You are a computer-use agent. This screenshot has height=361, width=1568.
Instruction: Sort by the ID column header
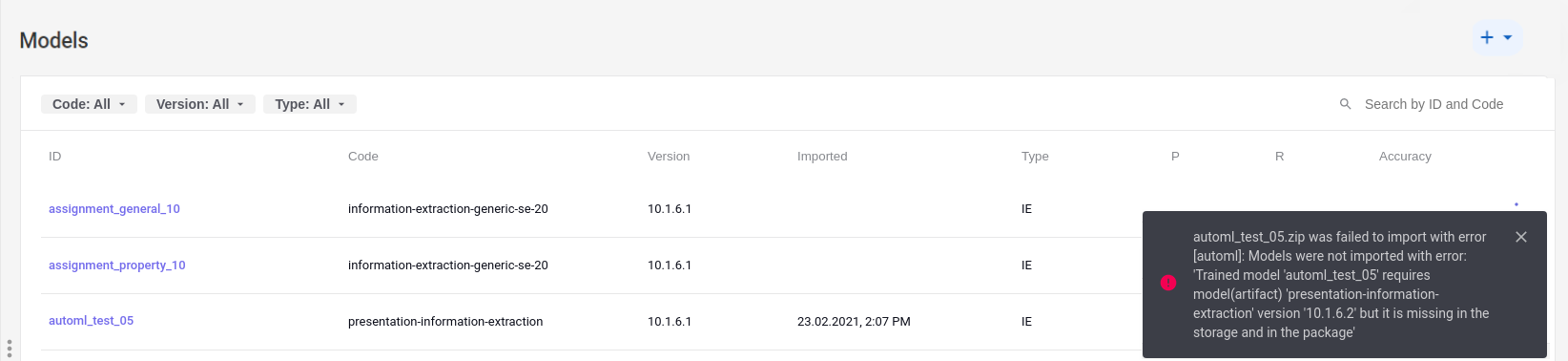point(55,157)
